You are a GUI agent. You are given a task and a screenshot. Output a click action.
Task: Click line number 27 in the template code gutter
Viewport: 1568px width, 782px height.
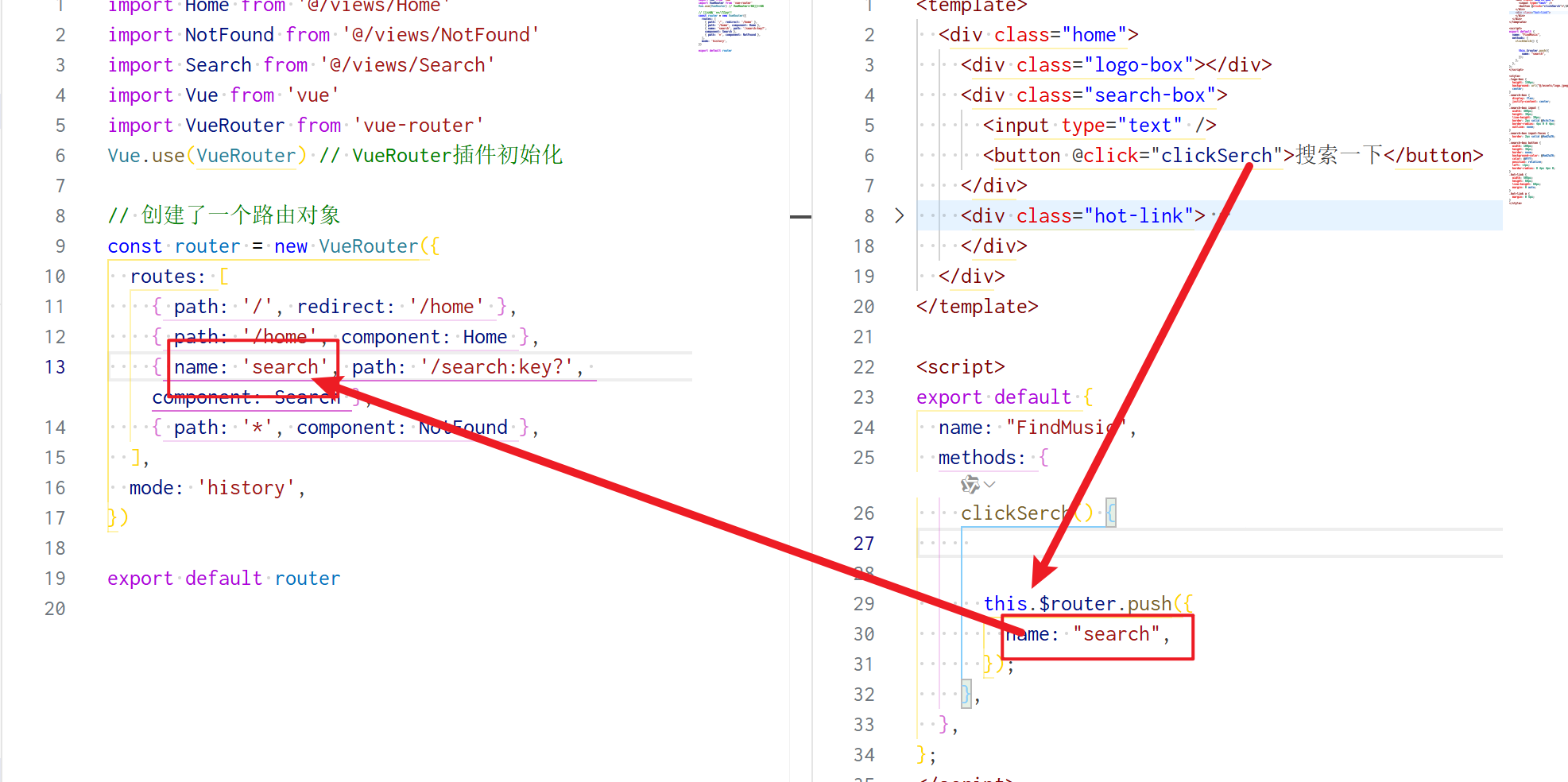point(864,544)
